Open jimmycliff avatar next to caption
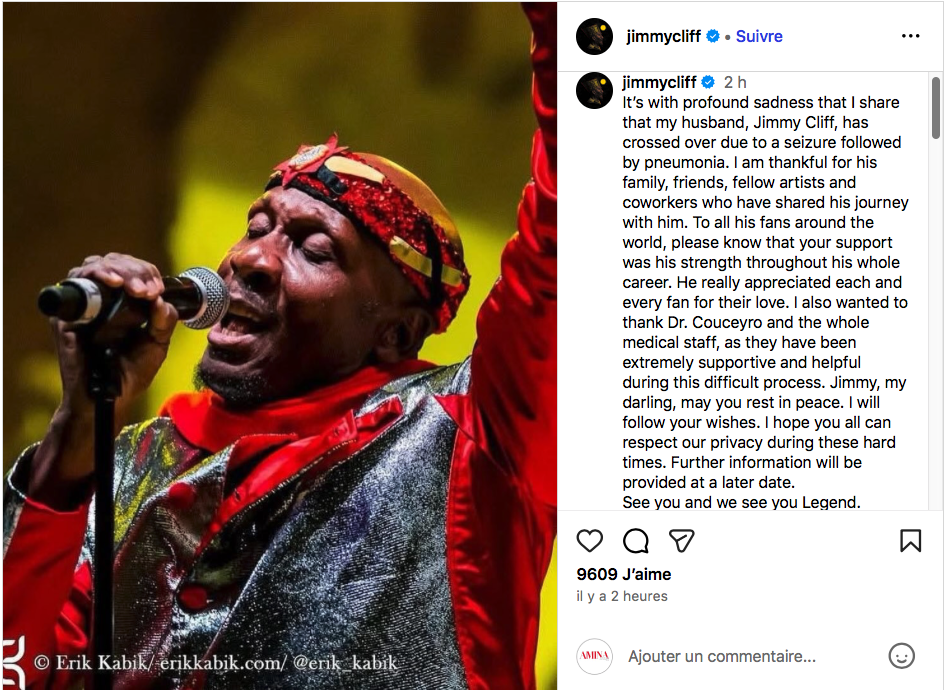Screen dimensions: 948x690 [594, 91]
